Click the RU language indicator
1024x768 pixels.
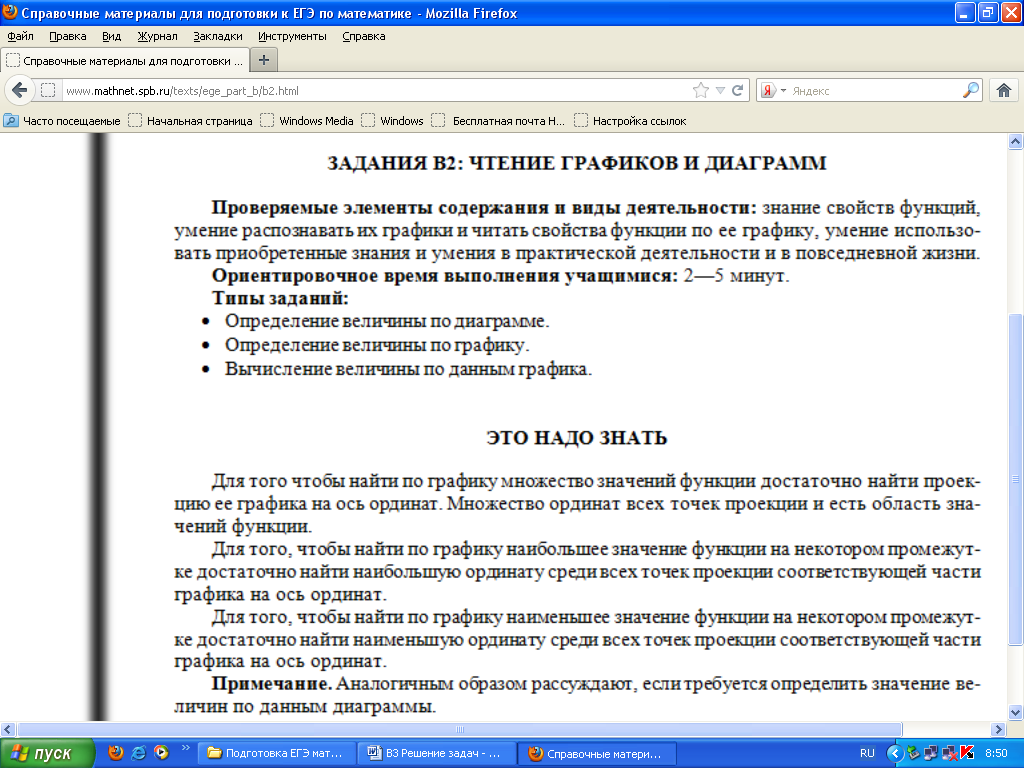pos(867,753)
